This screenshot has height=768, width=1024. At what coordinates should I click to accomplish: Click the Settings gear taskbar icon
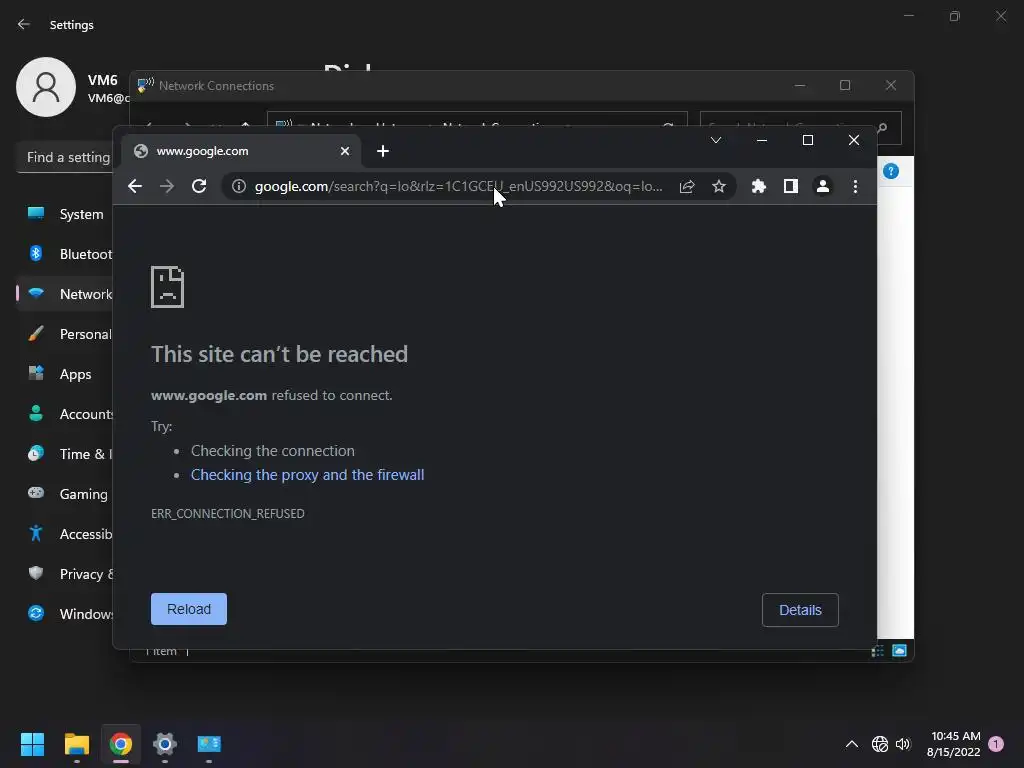tap(165, 744)
